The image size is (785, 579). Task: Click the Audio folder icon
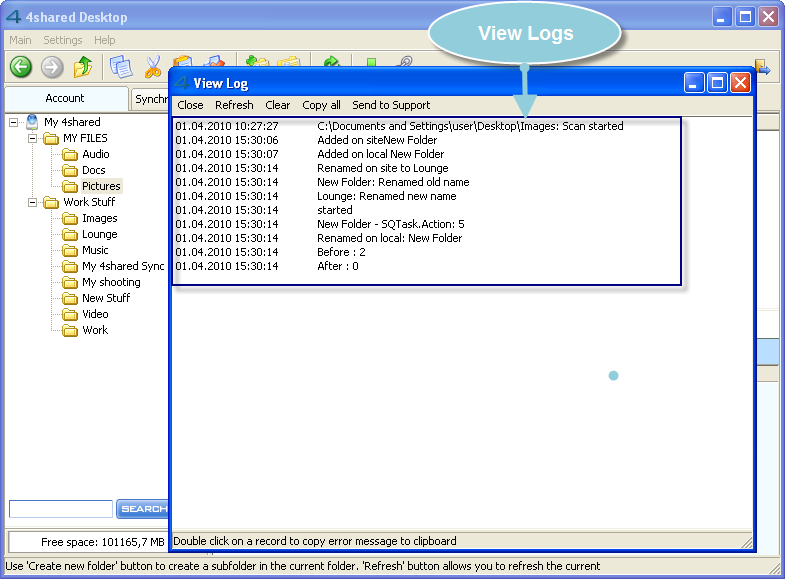(70, 154)
